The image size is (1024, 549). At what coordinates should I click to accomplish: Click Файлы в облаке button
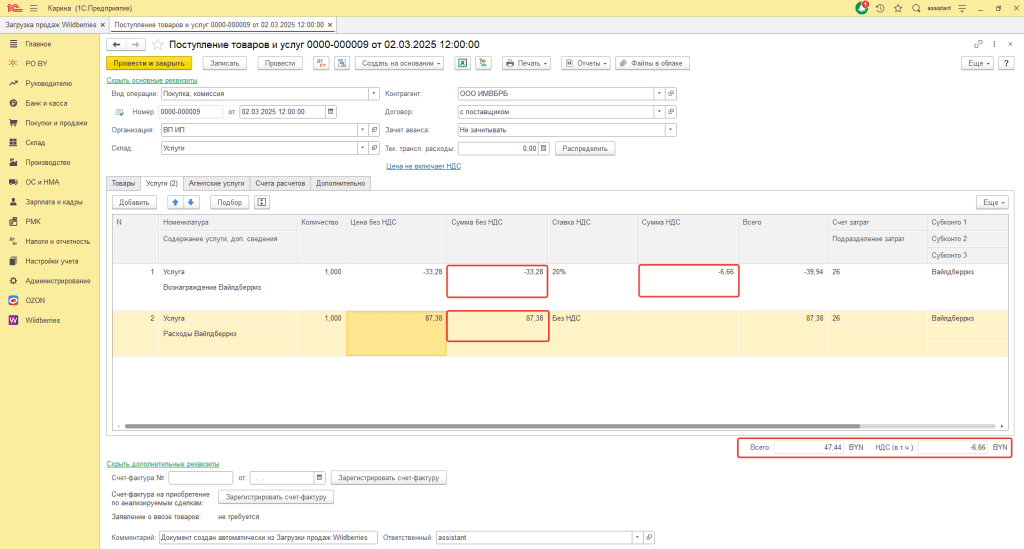click(x=652, y=63)
